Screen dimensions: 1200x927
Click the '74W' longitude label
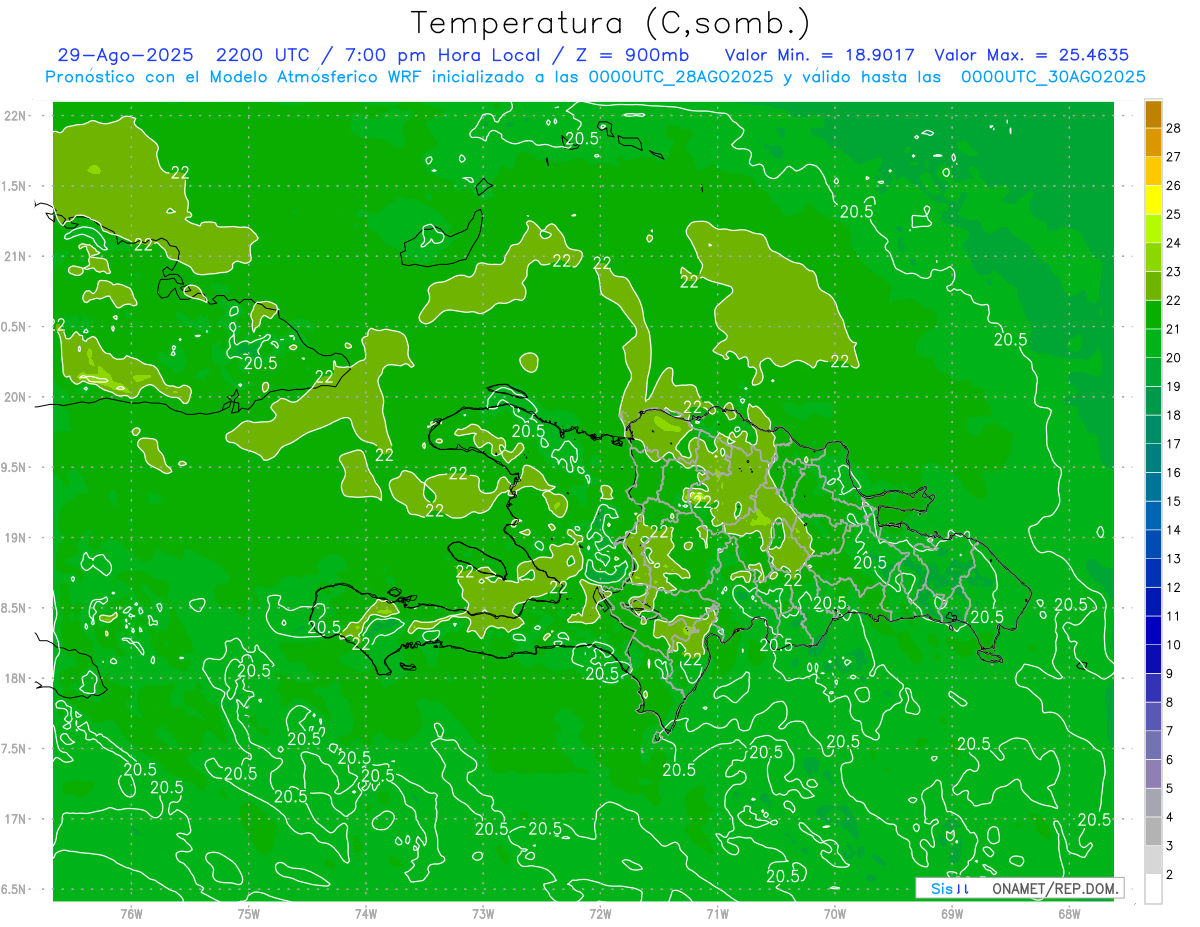366,913
